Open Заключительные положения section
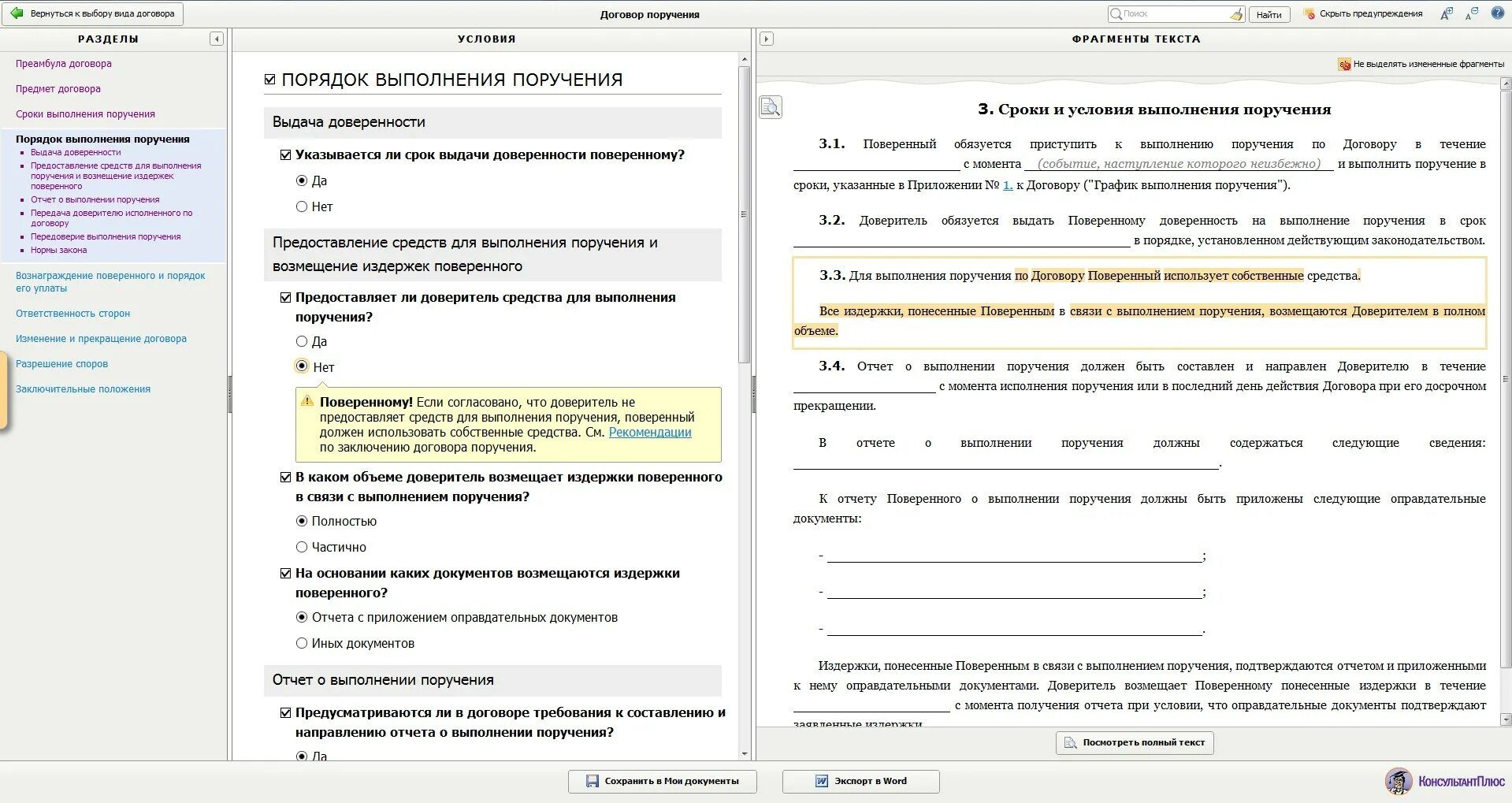The image size is (1512, 803). pos(83,389)
